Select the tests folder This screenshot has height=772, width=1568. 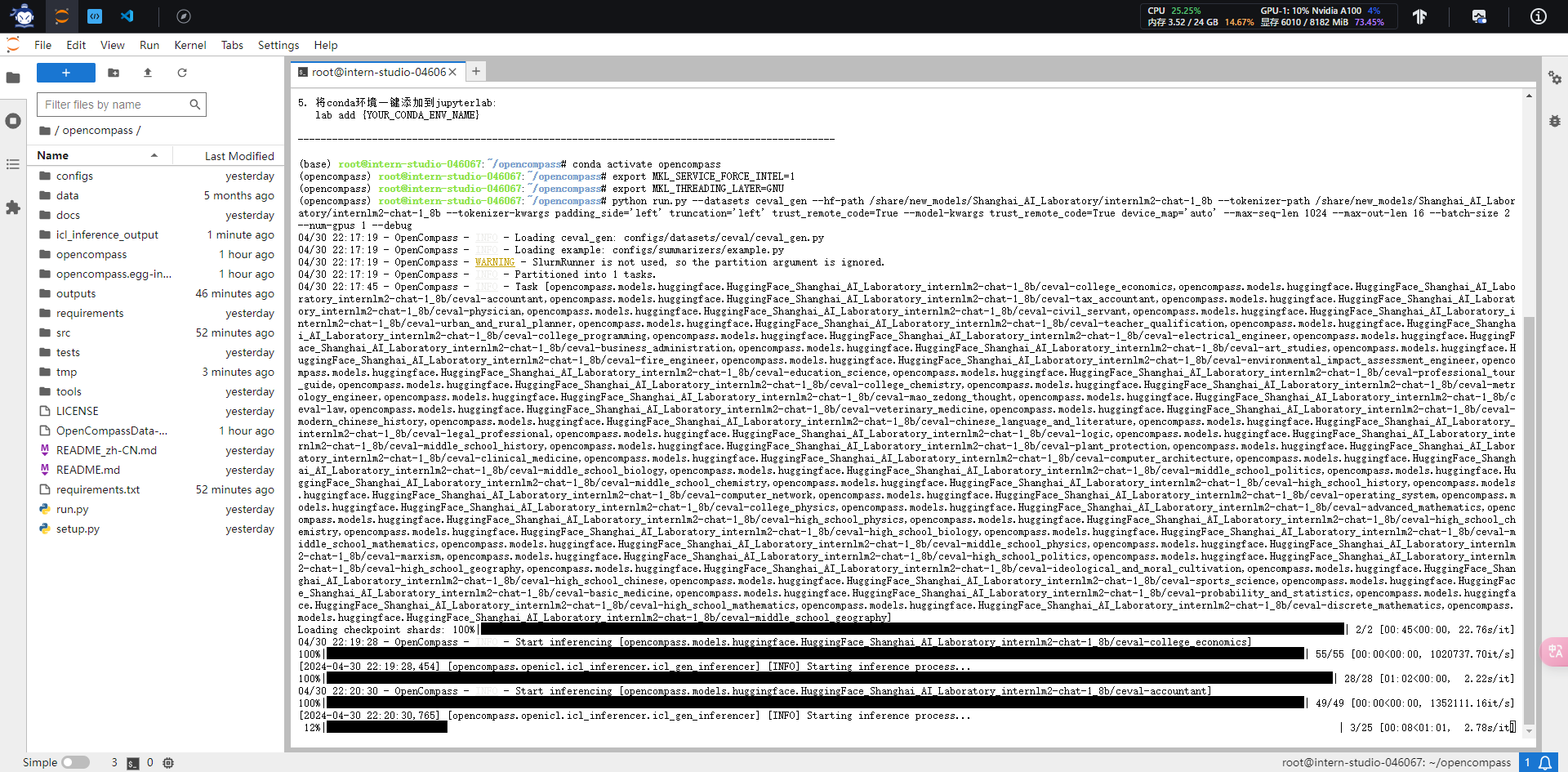[x=157, y=352]
